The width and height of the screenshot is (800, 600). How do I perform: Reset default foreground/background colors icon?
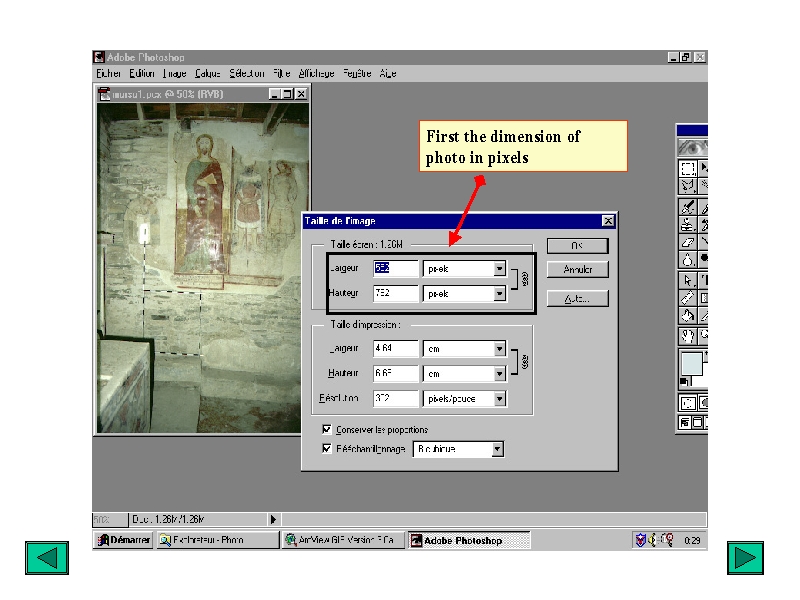click(x=683, y=382)
